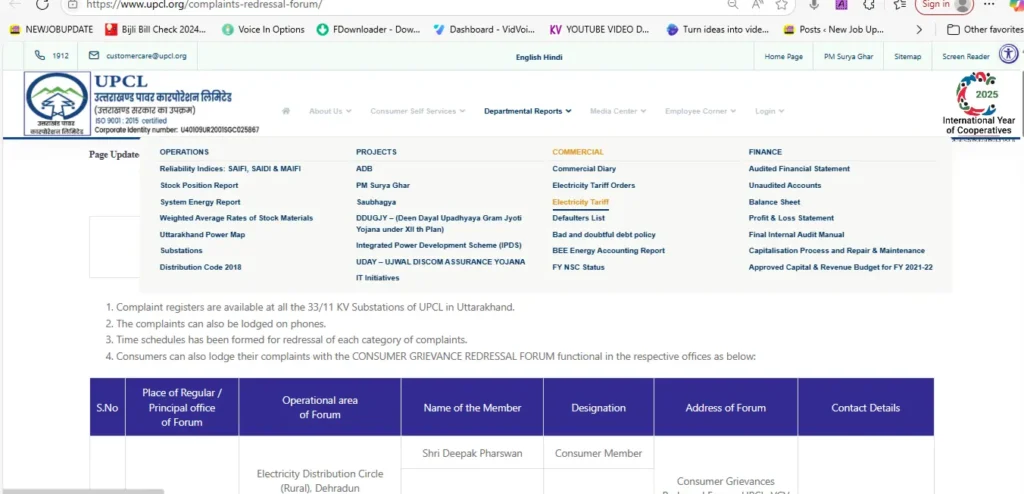Image resolution: width=1024 pixels, height=494 pixels.
Task: Click the browser refresh icon
Action: (42, 5)
